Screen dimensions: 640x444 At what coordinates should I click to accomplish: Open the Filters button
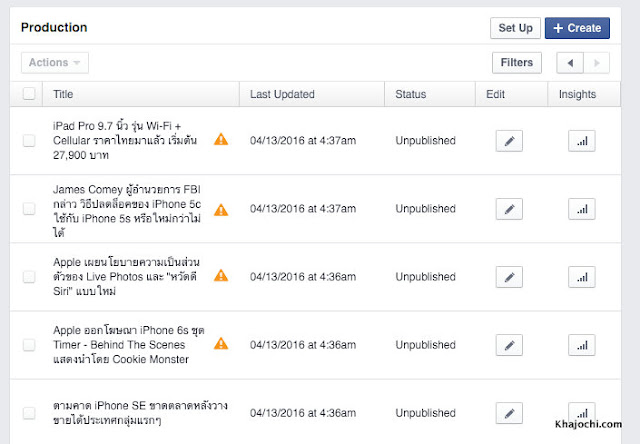(x=517, y=63)
